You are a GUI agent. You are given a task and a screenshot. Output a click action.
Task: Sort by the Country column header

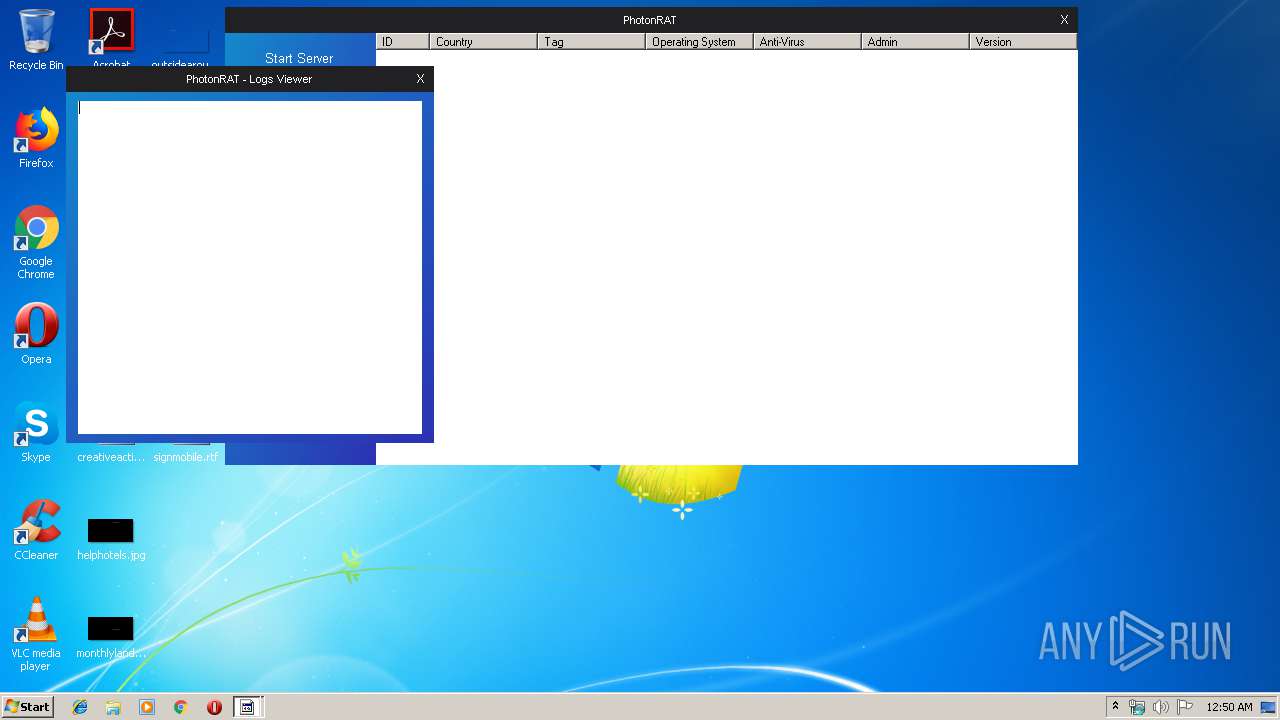[x=484, y=42]
